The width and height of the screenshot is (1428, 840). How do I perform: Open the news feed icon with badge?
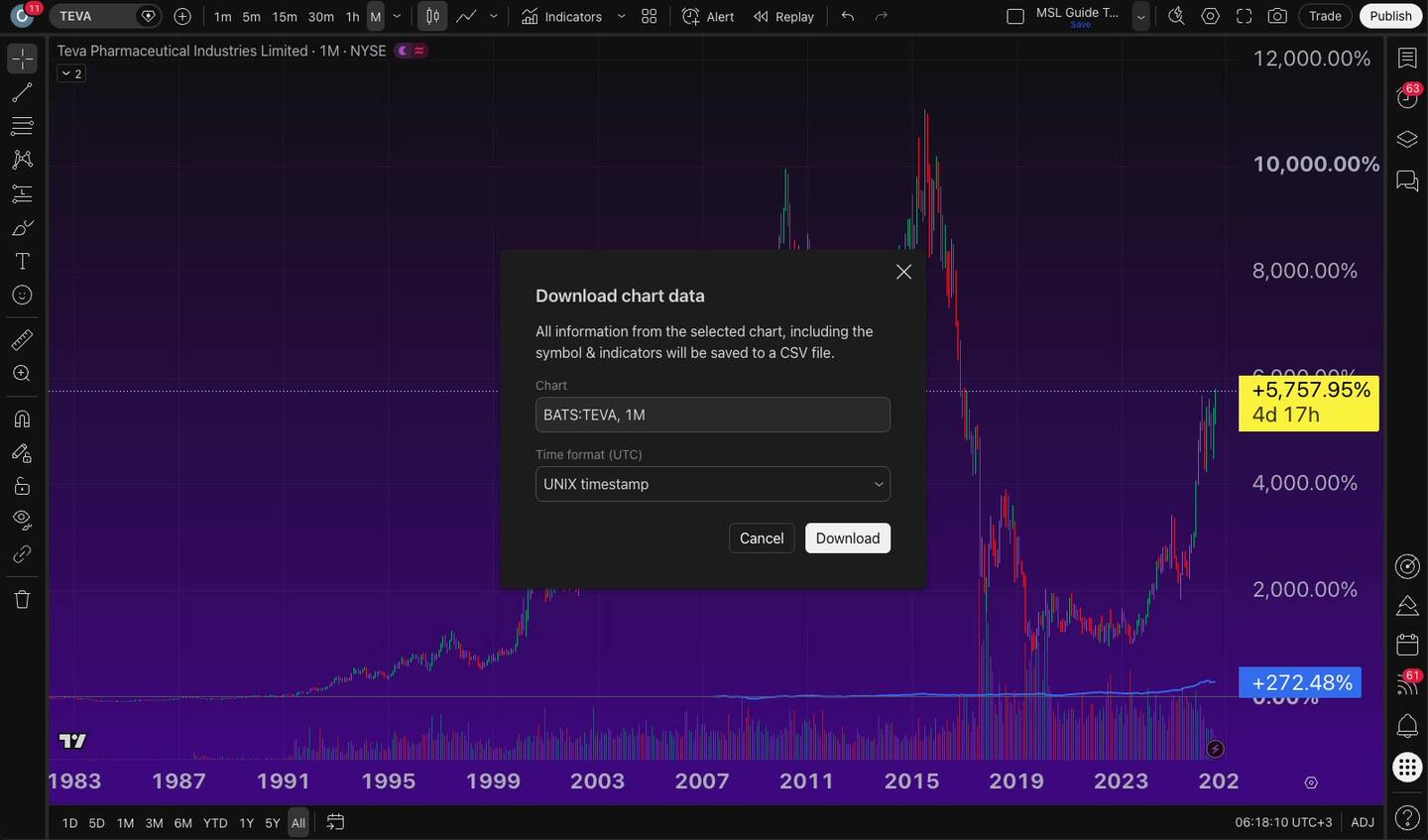tap(1407, 684)
